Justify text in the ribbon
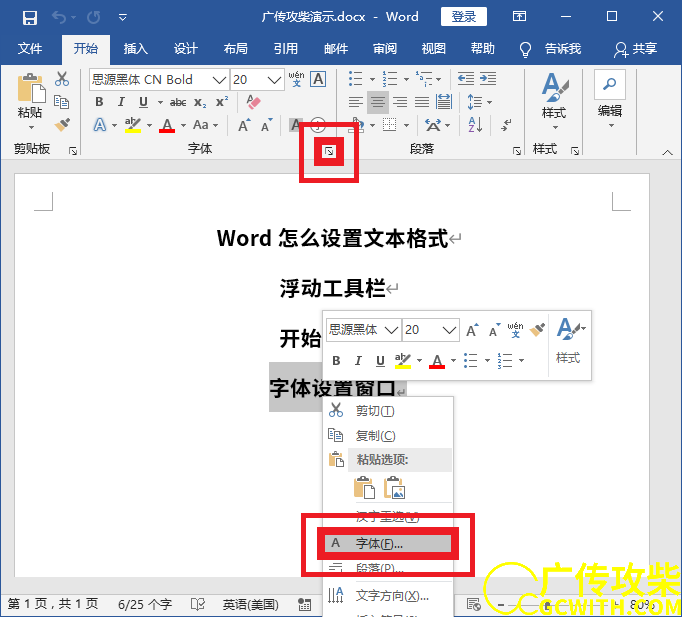 coord(421,102)
